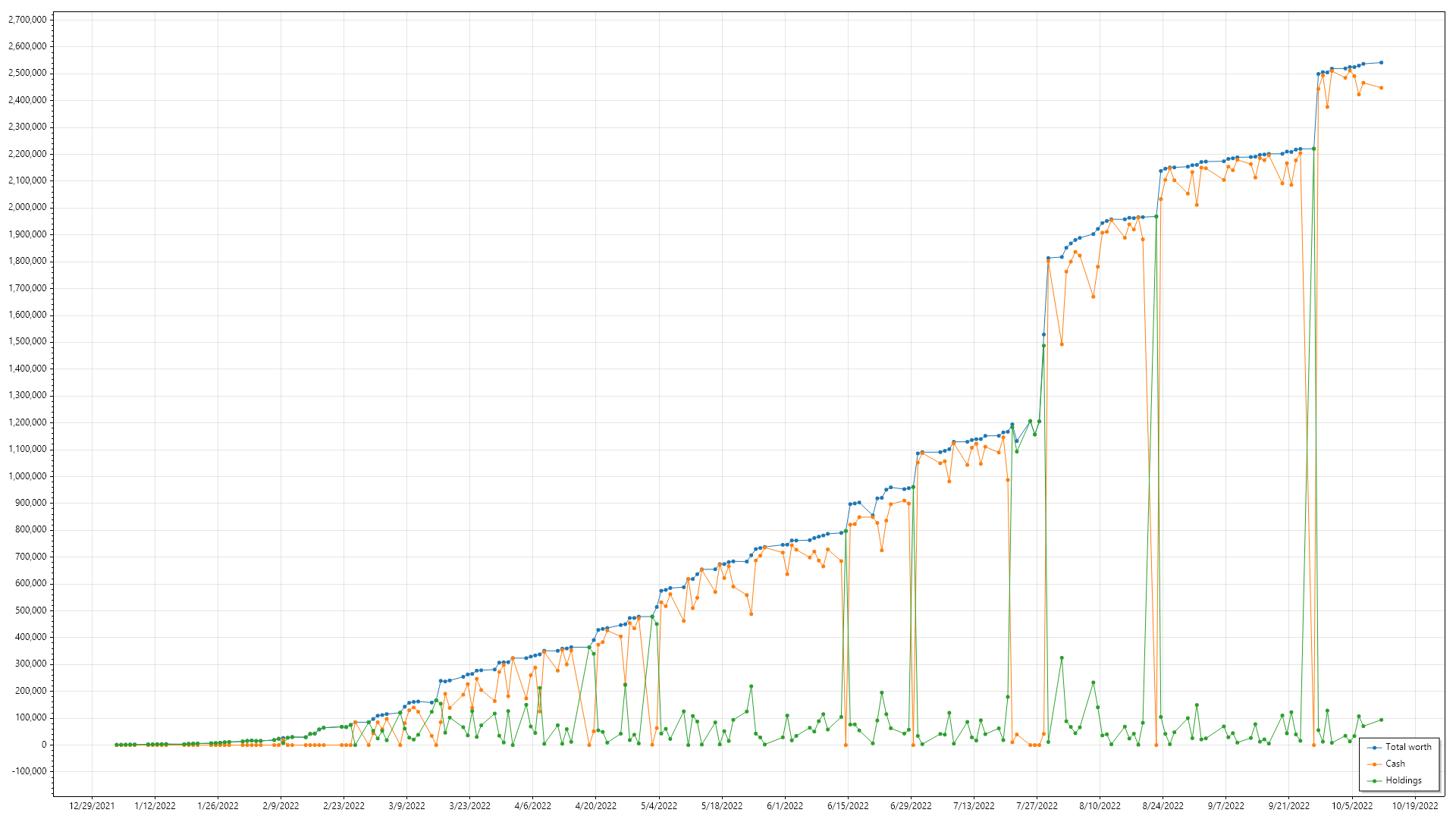Select the 2,600,000 y-axis label

[x=27, y=46]
